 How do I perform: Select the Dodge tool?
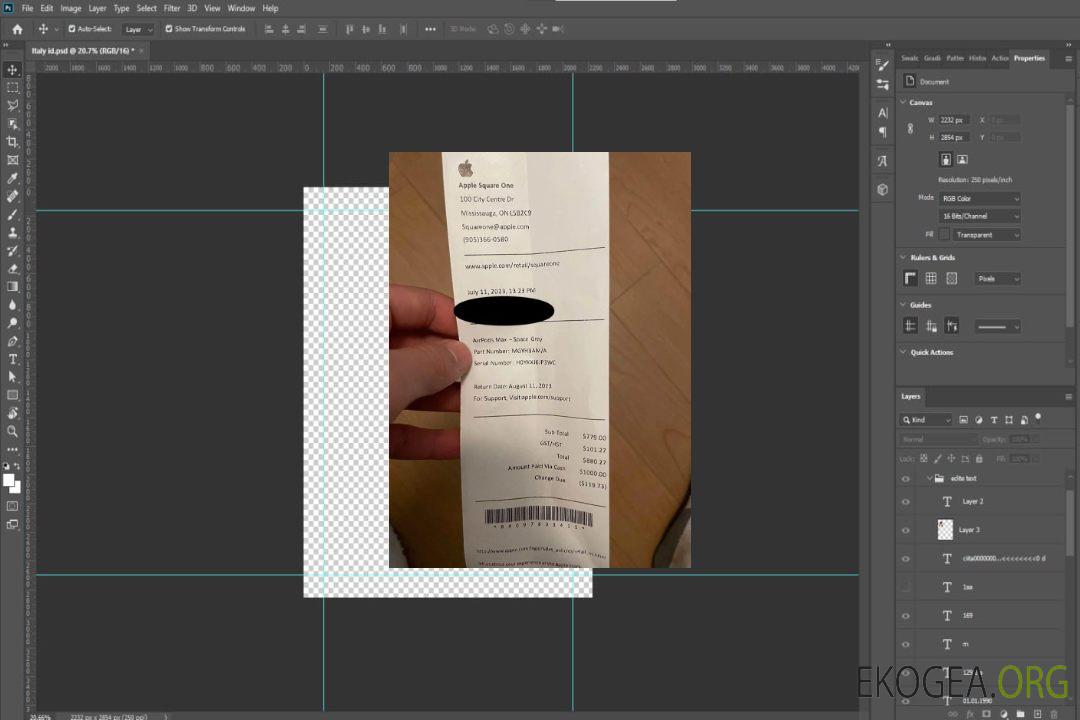(12, 322)
